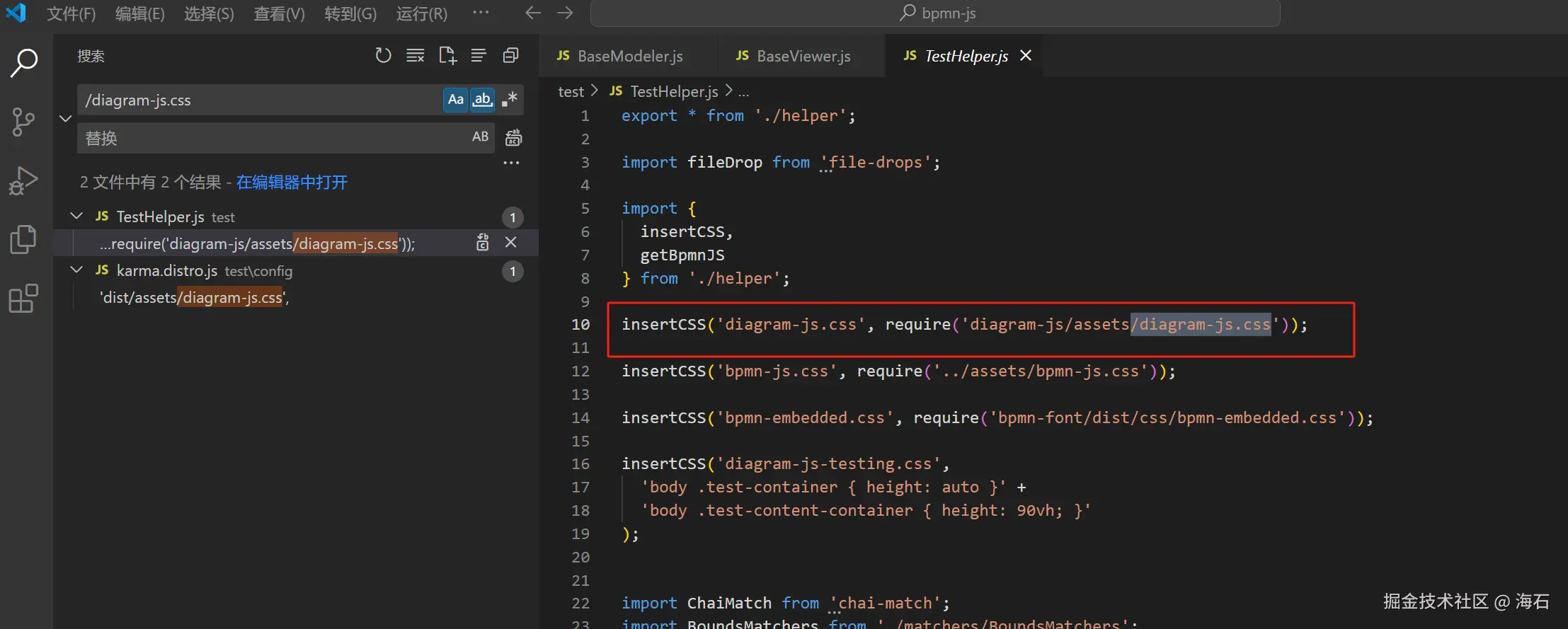Screen dimensions: 1568x629
Task: Collapse the replace field chevron
Action: [65, 119]
